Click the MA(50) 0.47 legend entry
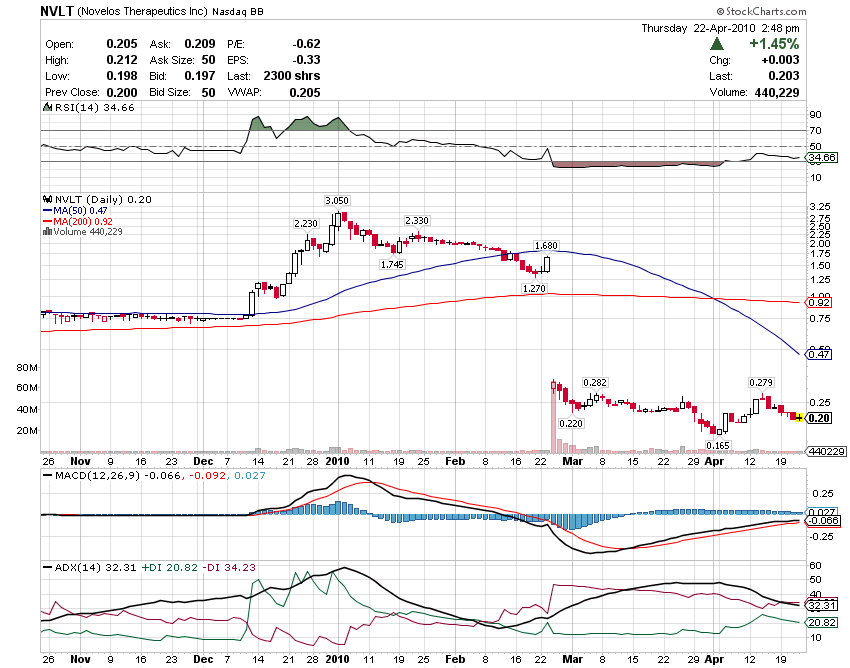 pos(75,210)
